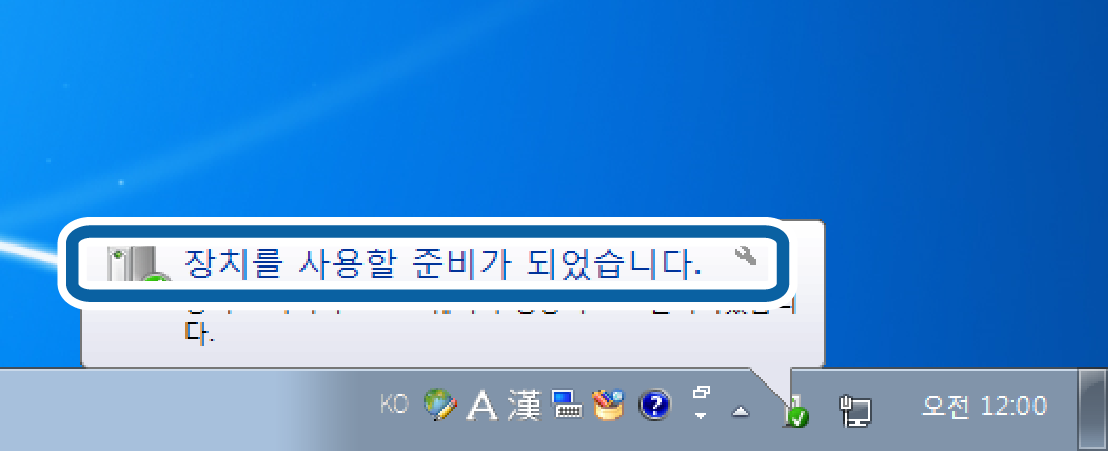Open the network connection tray icon

point(856,409)
